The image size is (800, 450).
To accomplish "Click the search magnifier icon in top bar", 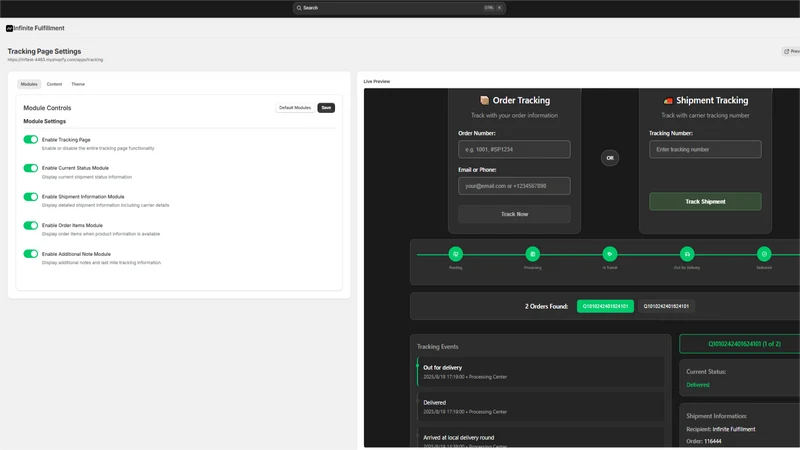I will pos(299,8).
